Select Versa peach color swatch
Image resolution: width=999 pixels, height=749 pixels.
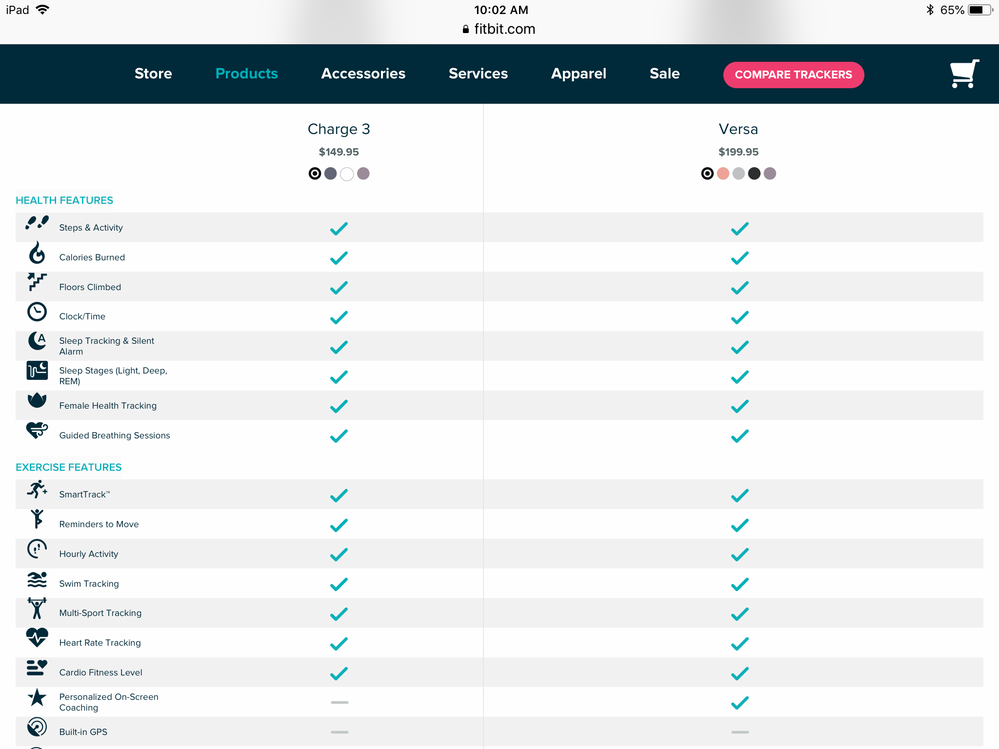[x=722, y=173]
